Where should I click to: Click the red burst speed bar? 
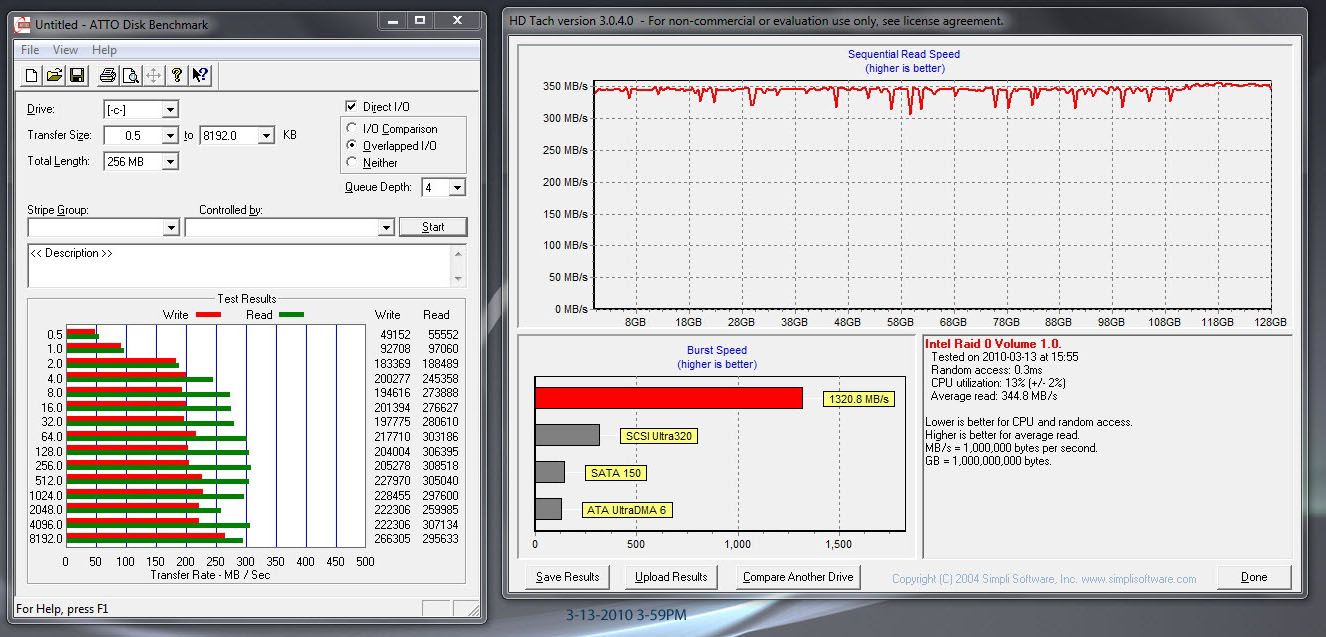(x=668, y=398)
